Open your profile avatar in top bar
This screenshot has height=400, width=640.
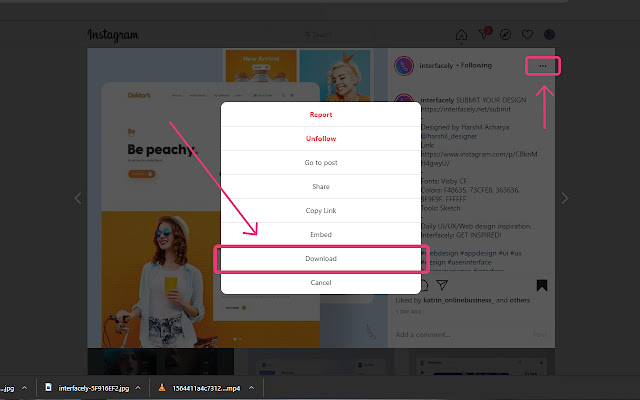549,35
